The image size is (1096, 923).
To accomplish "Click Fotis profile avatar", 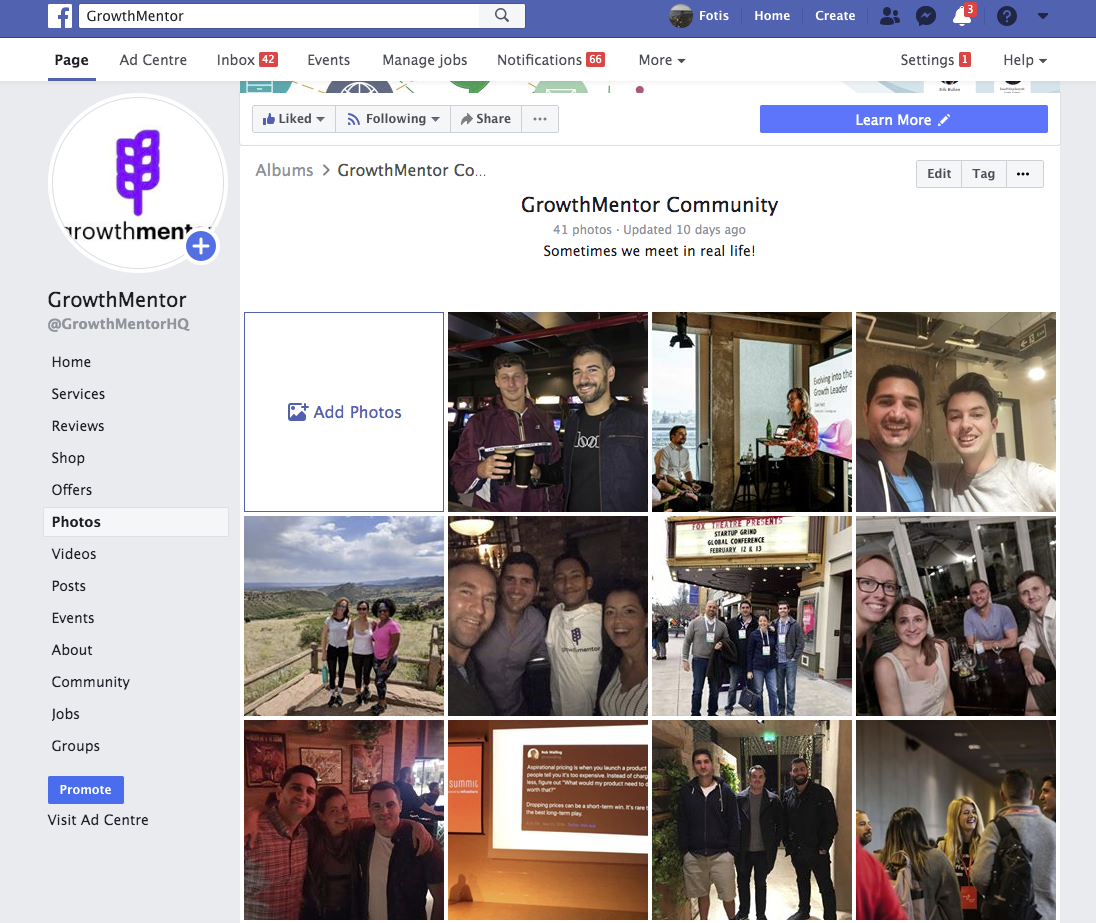I will tap(680, 15).
